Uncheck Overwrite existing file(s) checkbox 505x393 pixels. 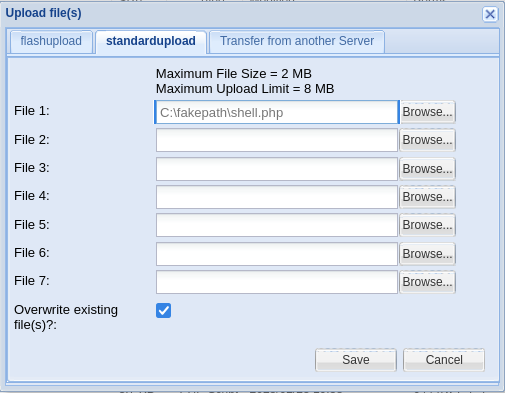[x=163, y=310]
